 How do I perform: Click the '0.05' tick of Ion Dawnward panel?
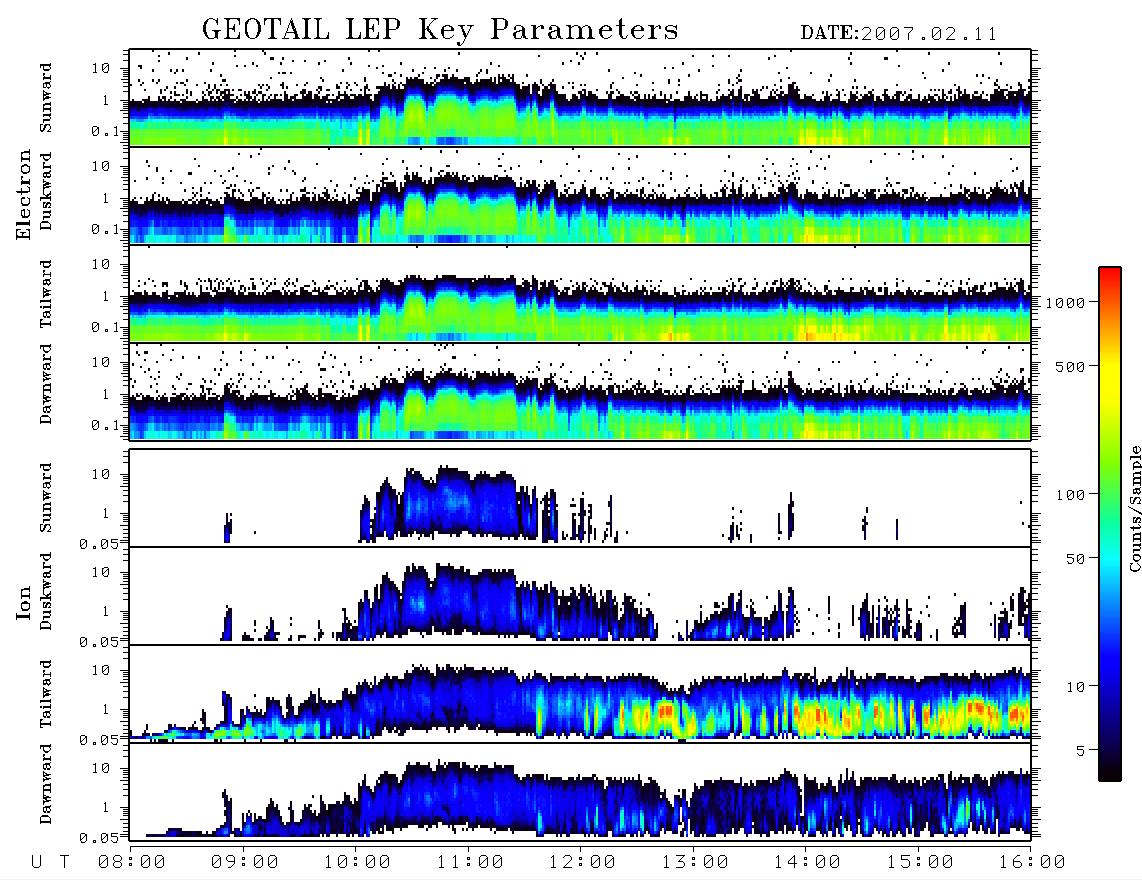coord(99,838)
